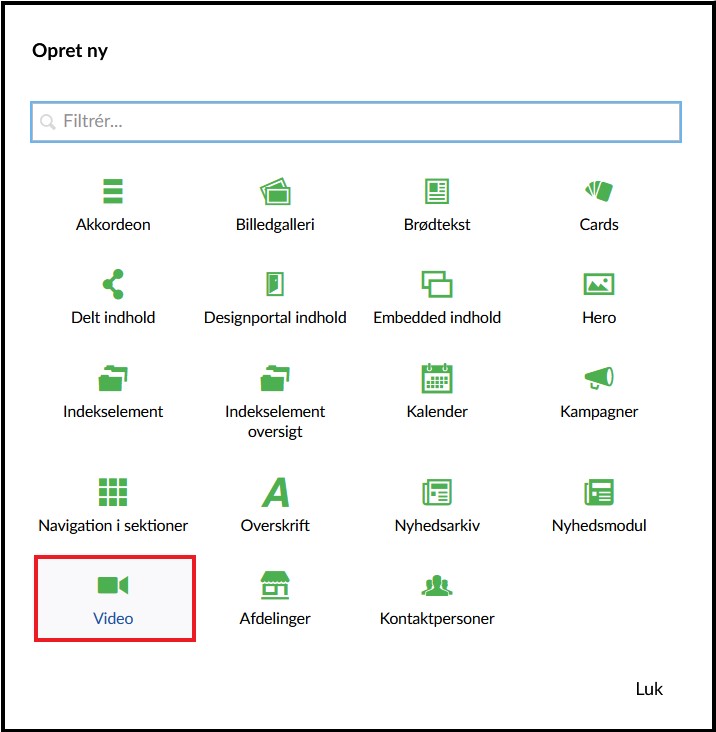Select the Indekselement oversigt folder icon
Viewport: 716px width, 732px height.
click(x=275, y=378)
